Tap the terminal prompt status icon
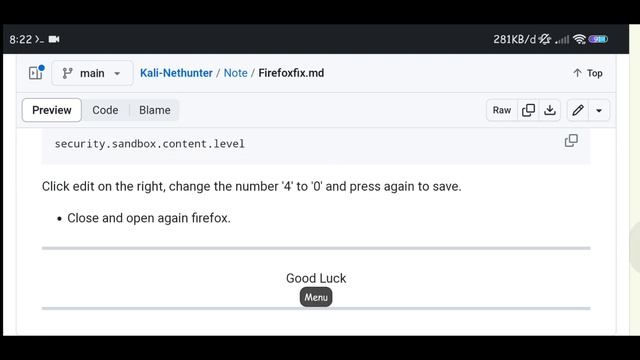The height and width of the screenshot is (360, 640). 39,40
